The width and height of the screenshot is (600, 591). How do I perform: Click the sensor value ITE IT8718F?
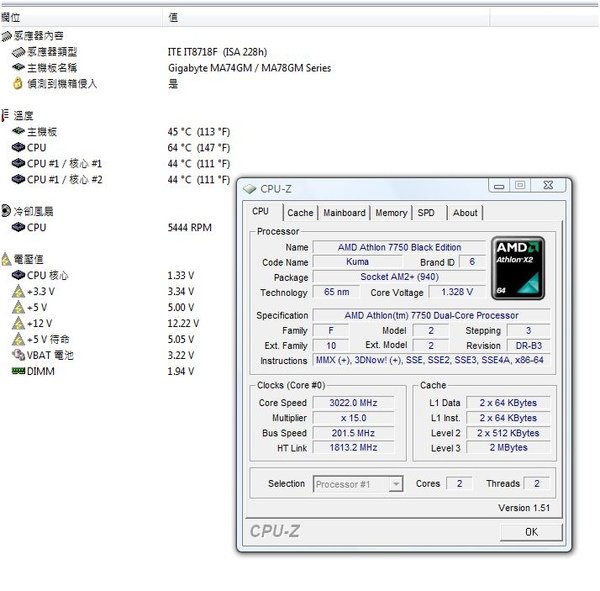[x=217, y=52]
